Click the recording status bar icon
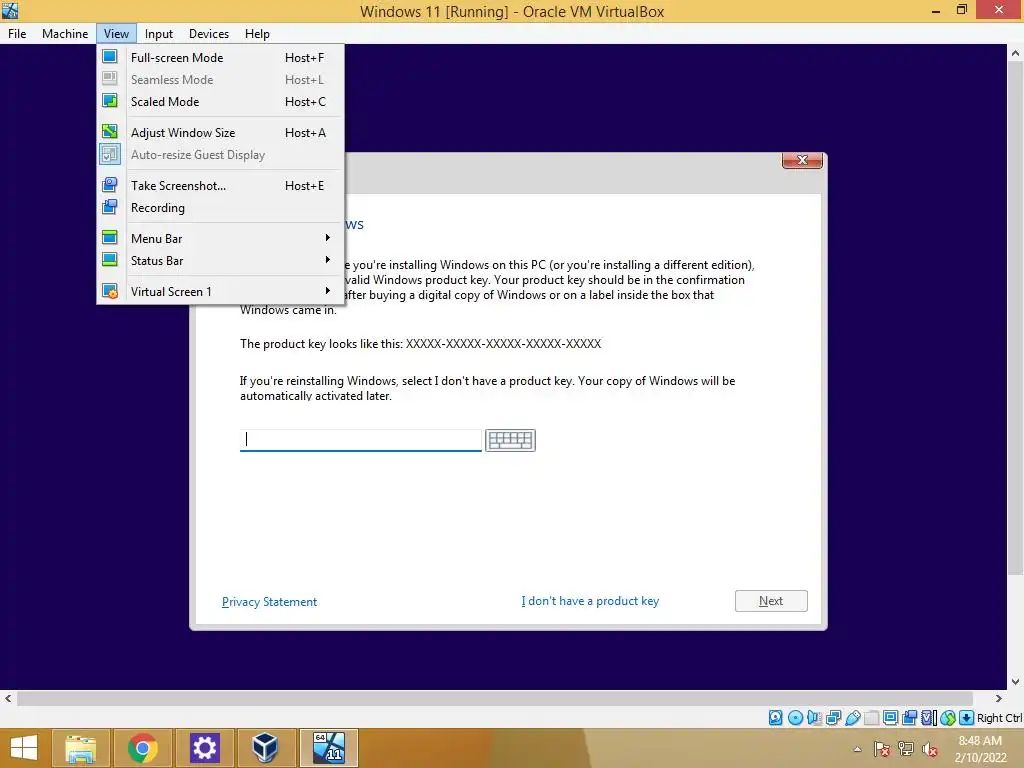The width and height of the screenshot is (1024, 768). point(909,718)
